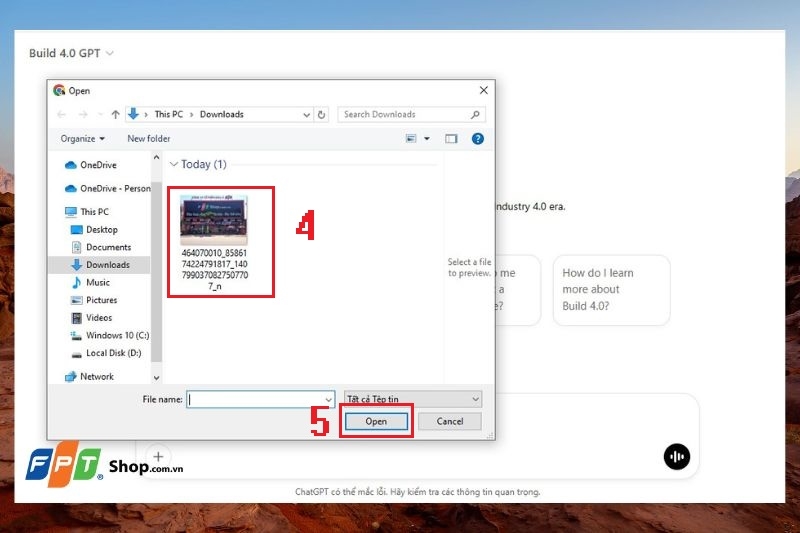This screenshot has width=800, height=533.
Task: Change view with the view mode icon
Action: pyautogui.click(x=411, y=139)
